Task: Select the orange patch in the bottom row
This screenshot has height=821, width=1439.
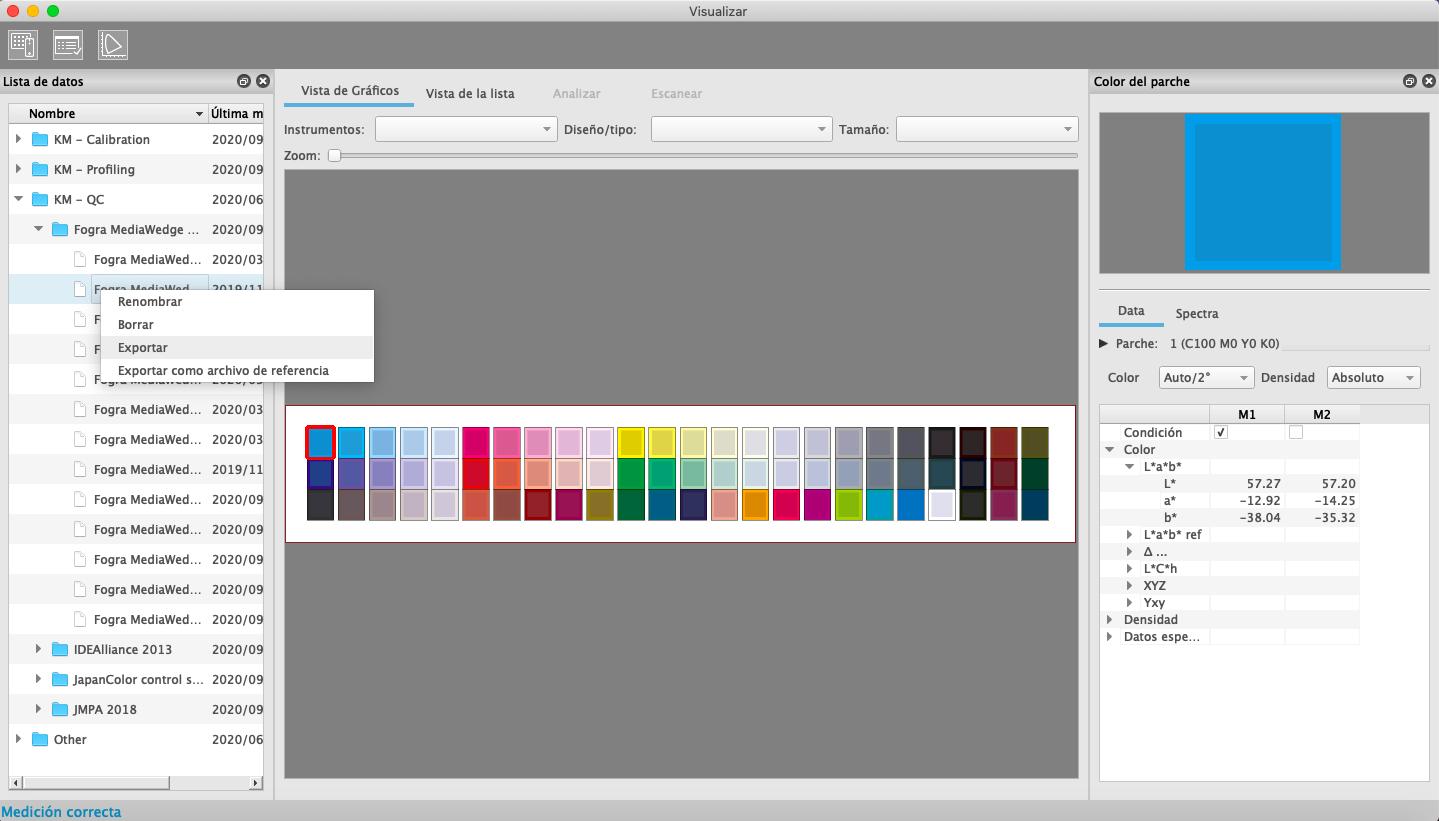Action: point(755,505)
